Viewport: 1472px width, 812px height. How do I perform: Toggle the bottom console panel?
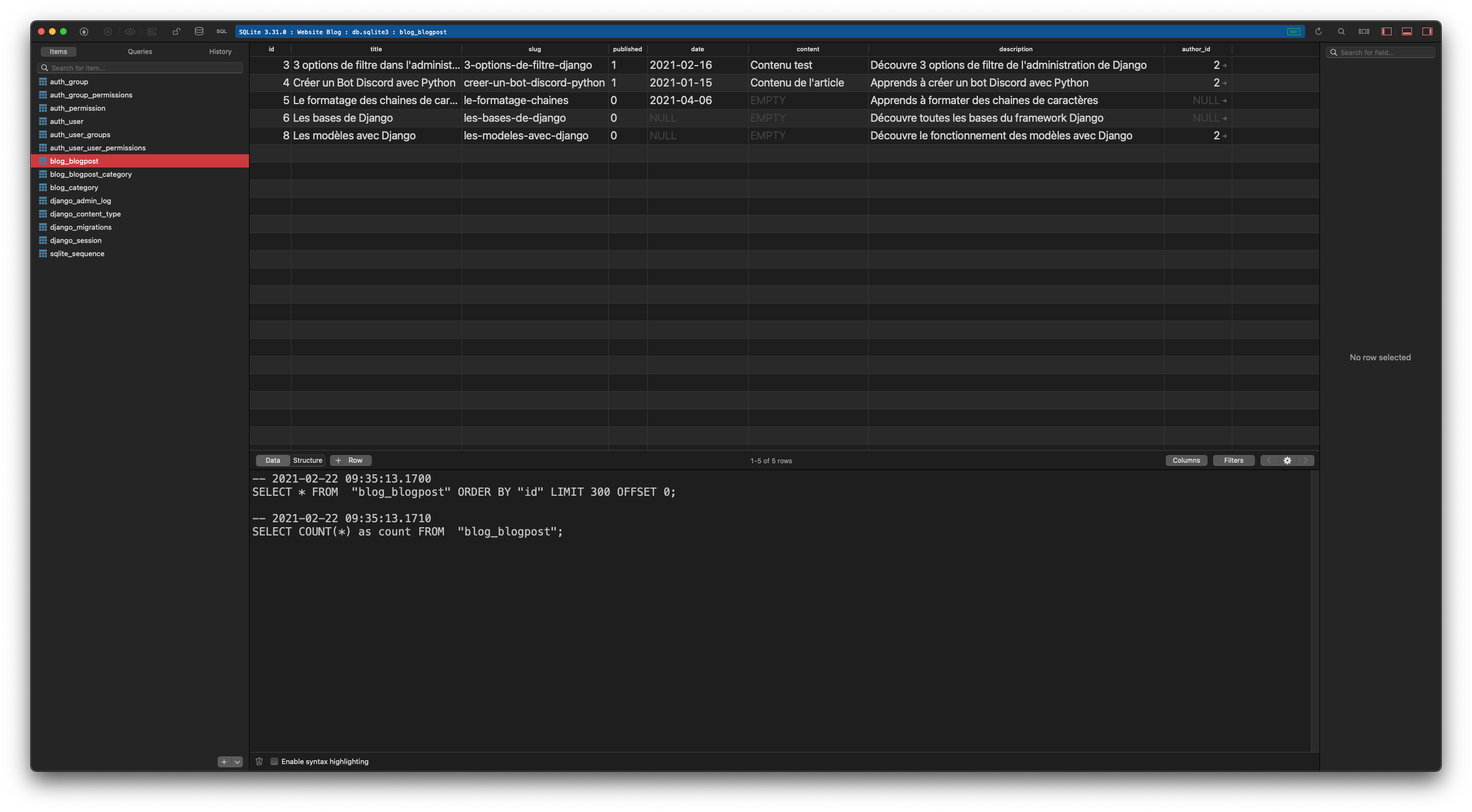(x=1407, y=31)
